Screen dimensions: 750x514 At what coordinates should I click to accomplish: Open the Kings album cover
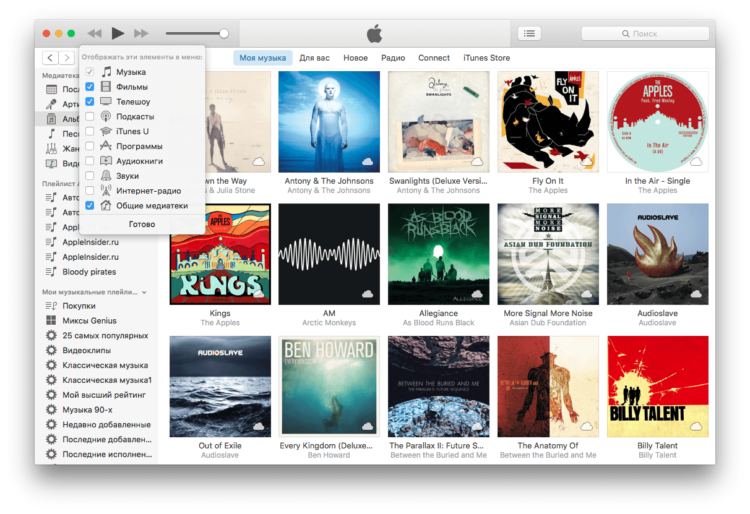coord(220,254)
